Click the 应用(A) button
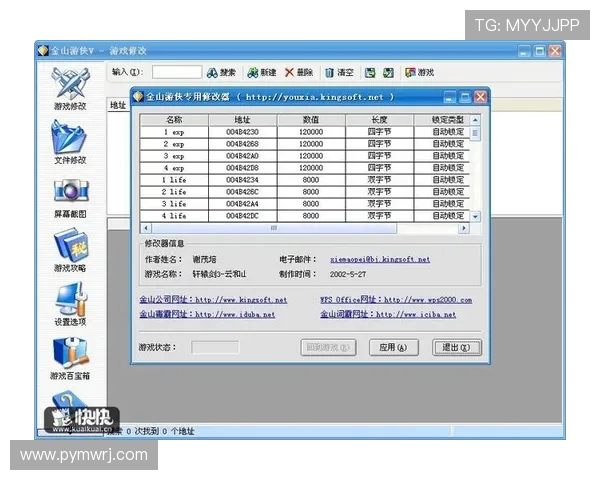This screenshot has width=600, height=480. tap(393, 348)
